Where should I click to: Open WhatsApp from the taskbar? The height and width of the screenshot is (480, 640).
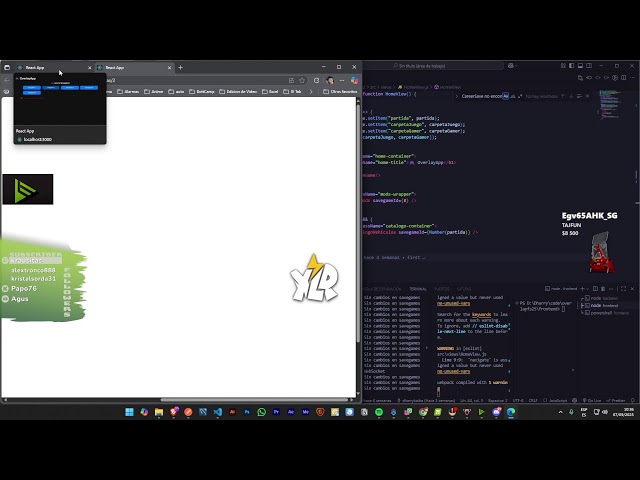point(262,412)
